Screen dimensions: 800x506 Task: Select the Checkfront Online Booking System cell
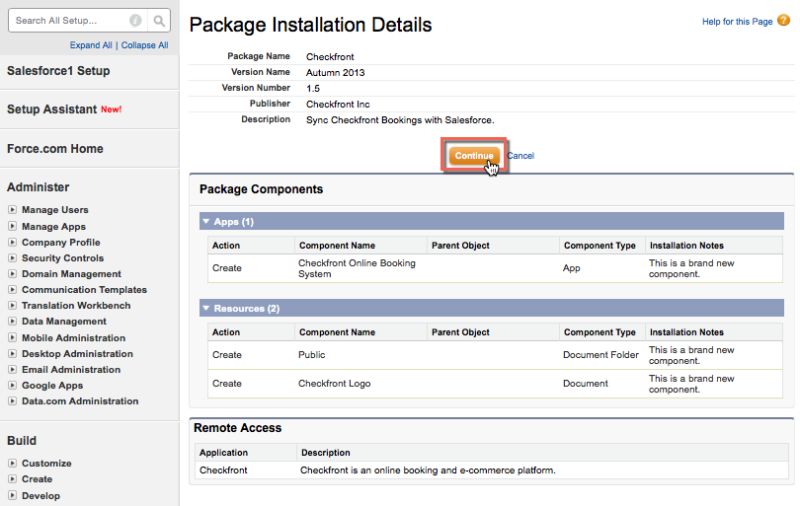pos(357,268)
